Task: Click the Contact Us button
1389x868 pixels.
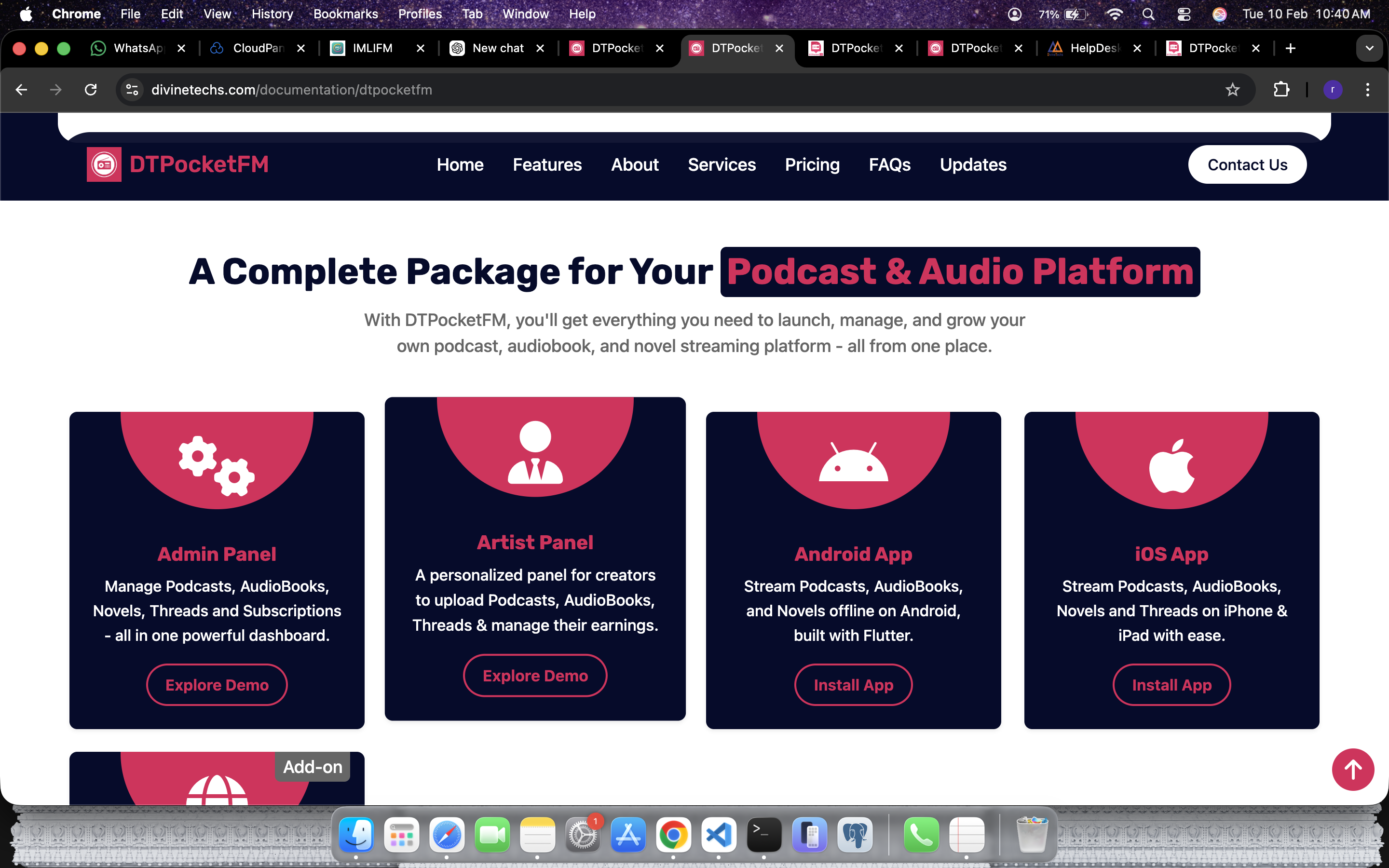Action: [1247, 165]
